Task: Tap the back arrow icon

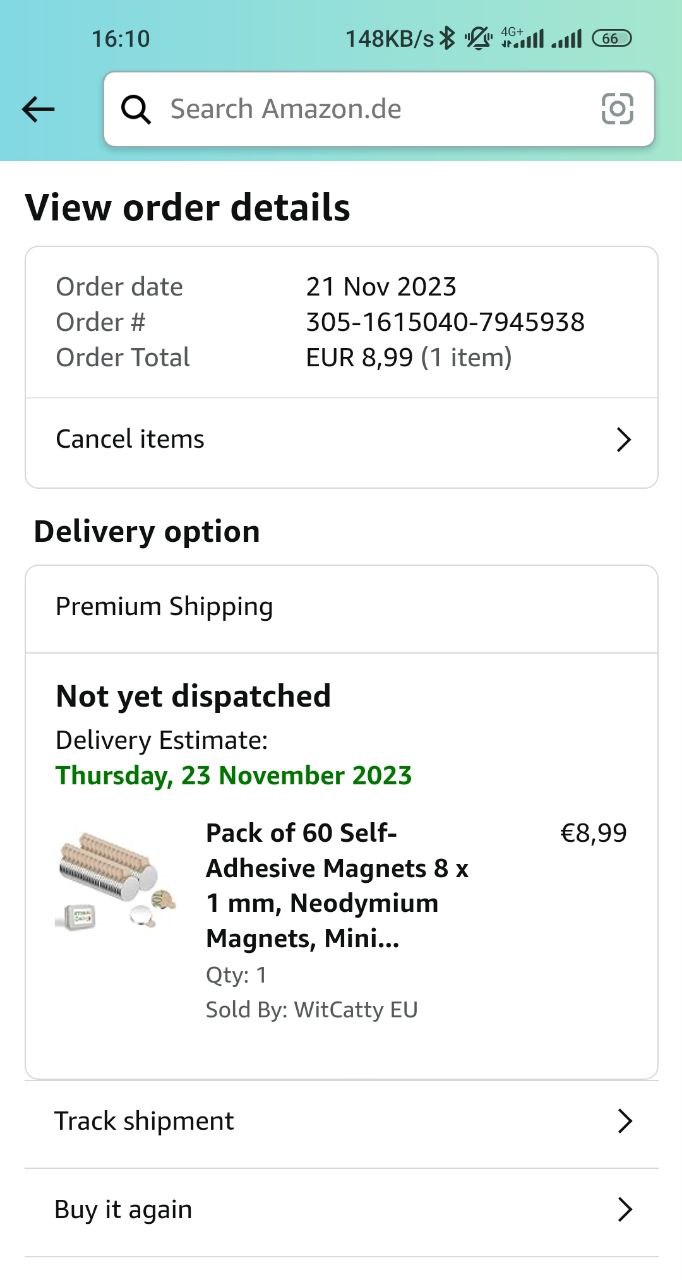Action: coord(38,109)
